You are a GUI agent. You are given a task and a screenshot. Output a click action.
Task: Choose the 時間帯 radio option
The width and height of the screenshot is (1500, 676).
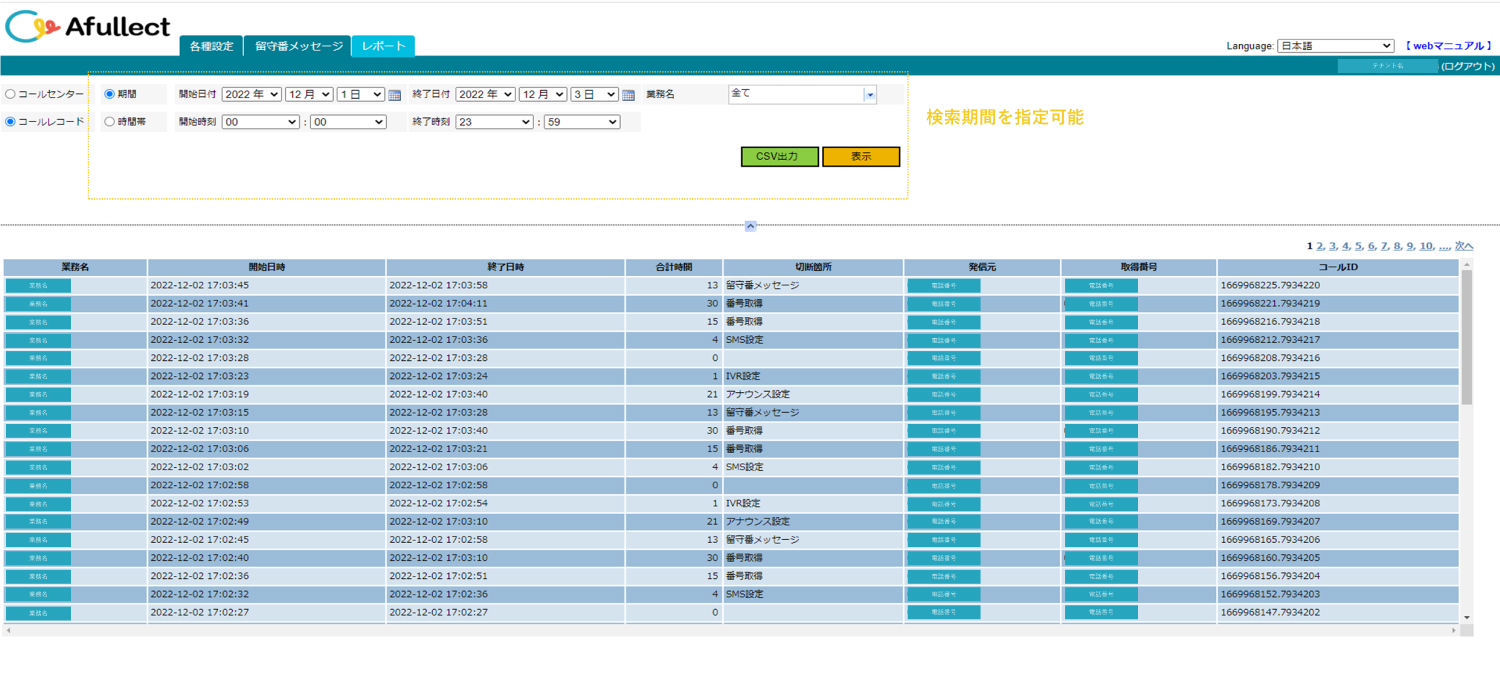(x=110, y=122)
